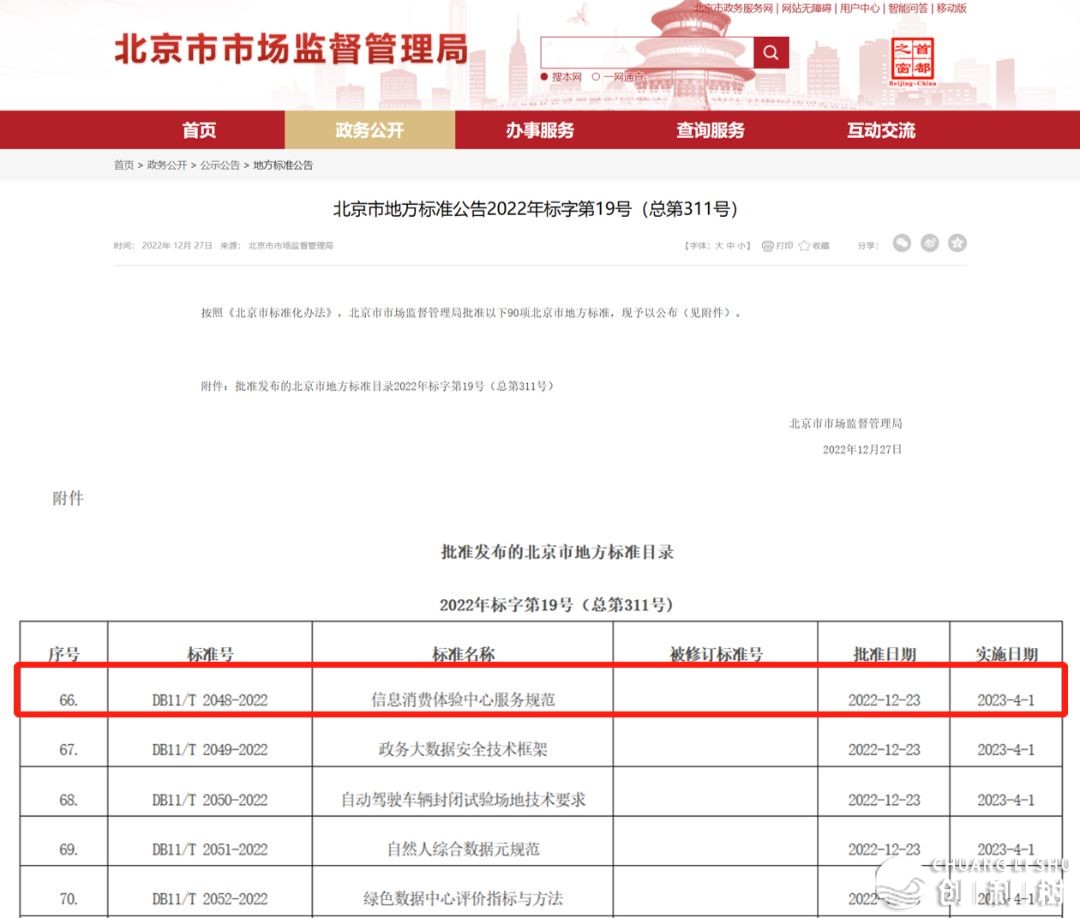Image resolution: width=1080 pixels, height=918 pixels.
Task: Select the 搜本网 radio button
Action: tap(545, 77)
